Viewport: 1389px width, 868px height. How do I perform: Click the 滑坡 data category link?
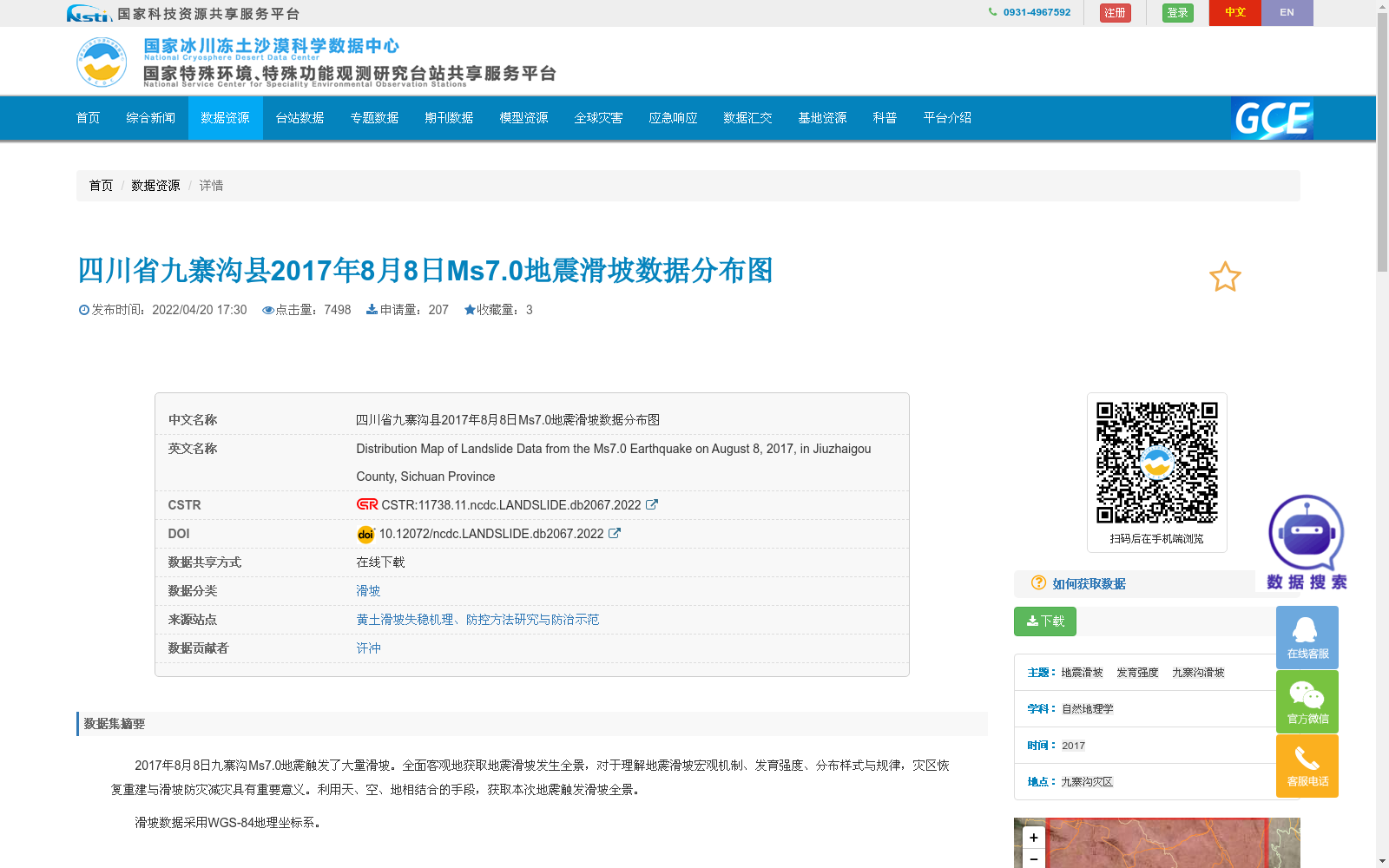pyautogui.click(x=368, y=591)
